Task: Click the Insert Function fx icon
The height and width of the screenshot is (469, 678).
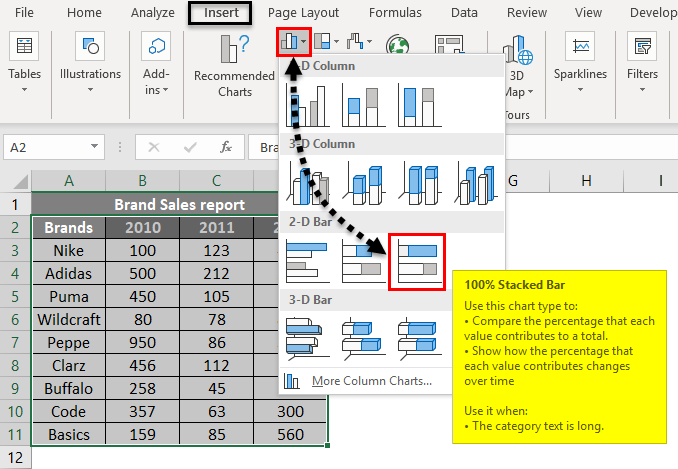Action: click(226, 147)
